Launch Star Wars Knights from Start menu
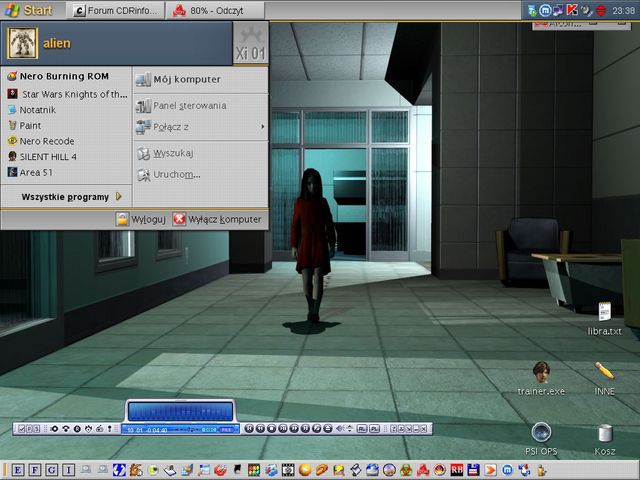This screenshot has height=480, width=640. pyautogui.click(x=67, y=94)
